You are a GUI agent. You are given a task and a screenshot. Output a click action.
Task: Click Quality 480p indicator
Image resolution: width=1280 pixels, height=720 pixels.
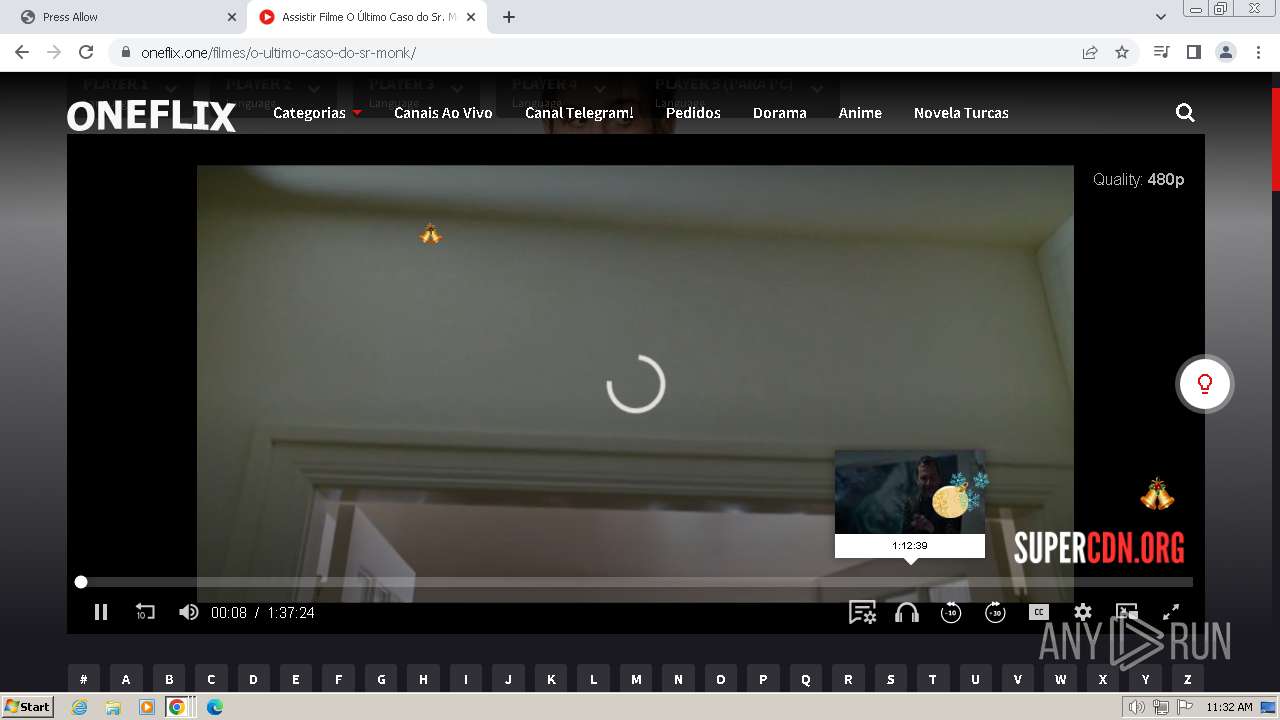click(1138, 179)
